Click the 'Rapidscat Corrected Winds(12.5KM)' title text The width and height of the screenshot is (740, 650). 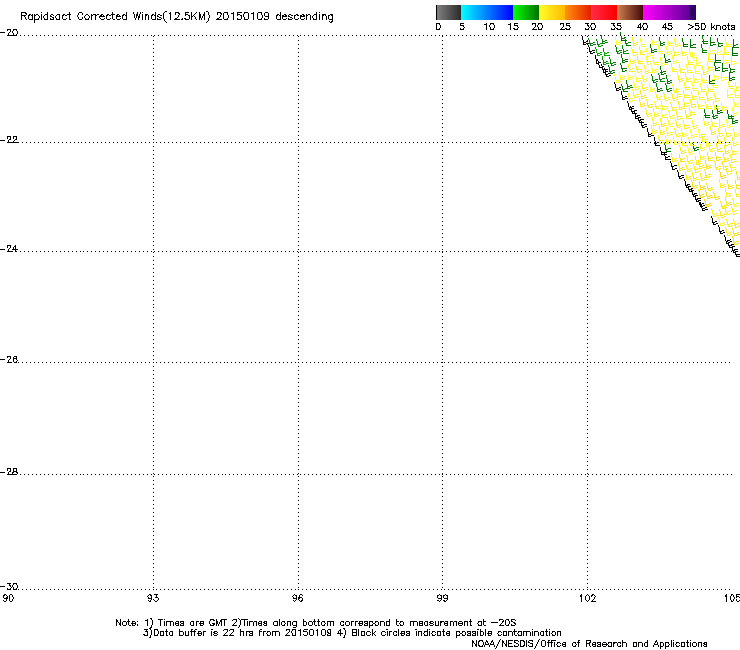click(115, 17)
